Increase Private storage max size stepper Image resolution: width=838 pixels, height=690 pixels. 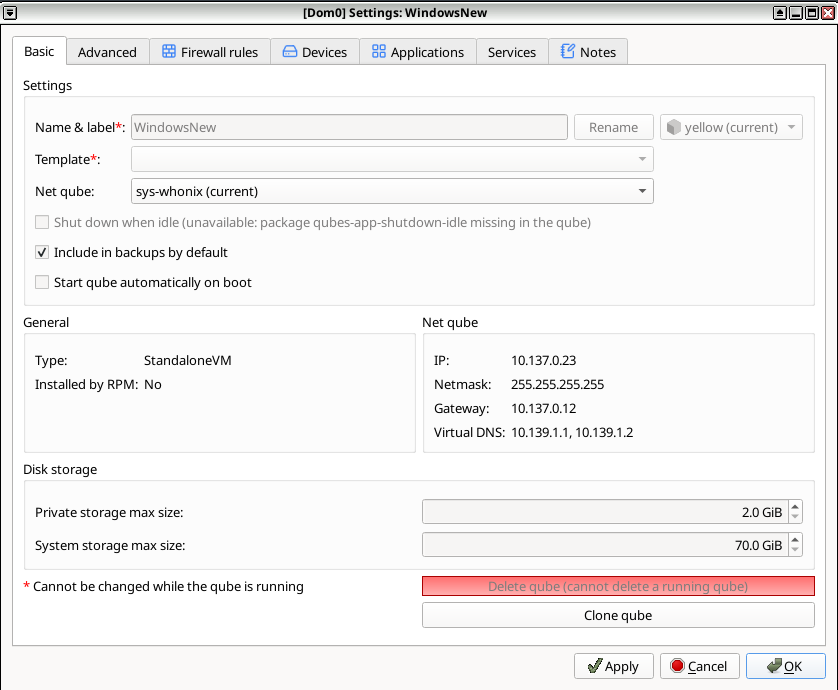pos(795,507)
